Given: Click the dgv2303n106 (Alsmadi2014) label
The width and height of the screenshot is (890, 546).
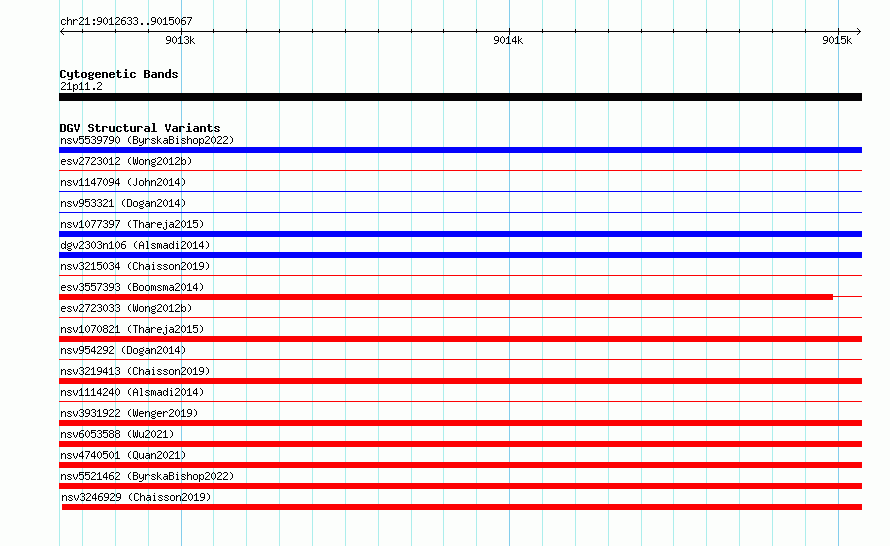Looking at the screenshot, I should pyautogui.click(x=135, y=245).
